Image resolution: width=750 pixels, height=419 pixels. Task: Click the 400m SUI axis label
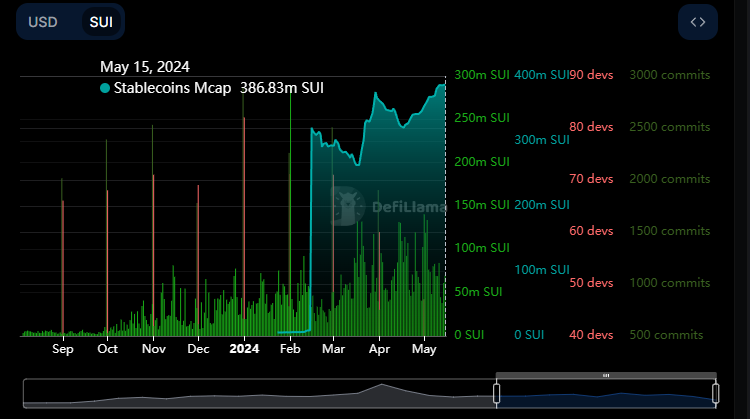point(540,75)
